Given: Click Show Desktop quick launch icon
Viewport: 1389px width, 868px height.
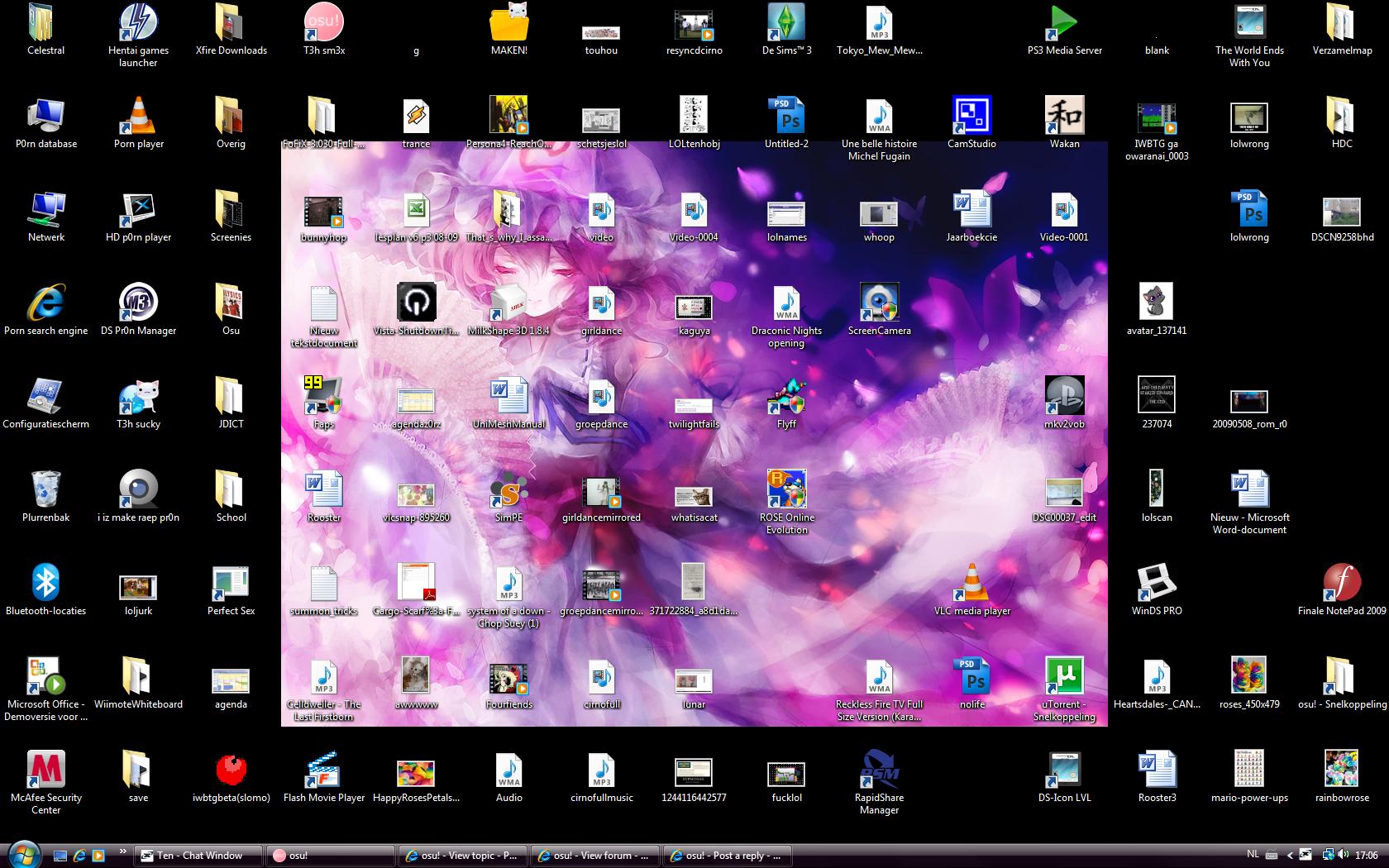Looking at the screenshot, I should (60, 856).
